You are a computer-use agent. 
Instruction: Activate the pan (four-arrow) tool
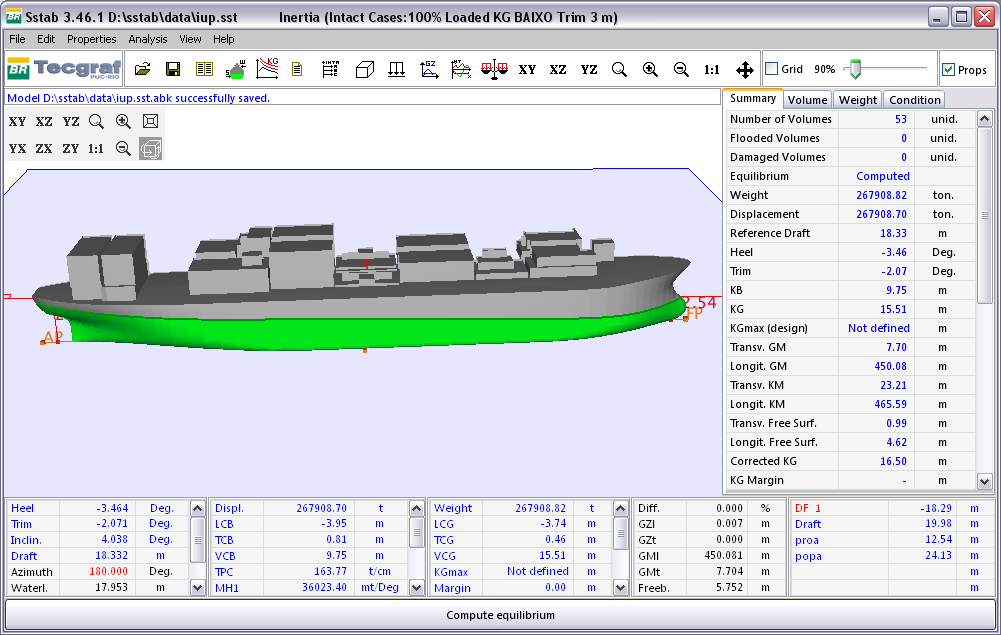pyautogui.click(x=745, y=70)
